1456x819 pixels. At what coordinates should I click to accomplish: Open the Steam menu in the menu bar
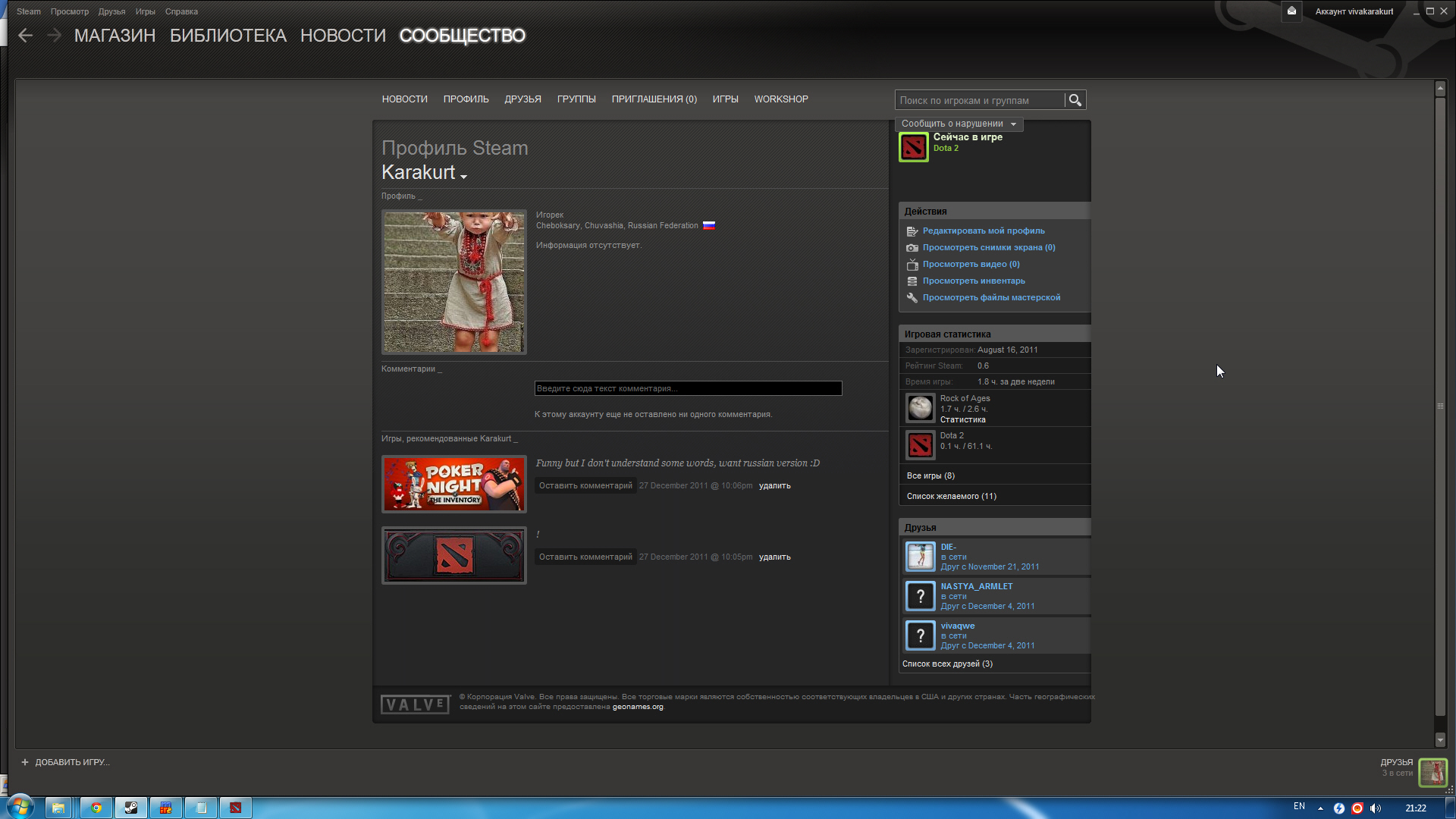(x=29, y=11)
